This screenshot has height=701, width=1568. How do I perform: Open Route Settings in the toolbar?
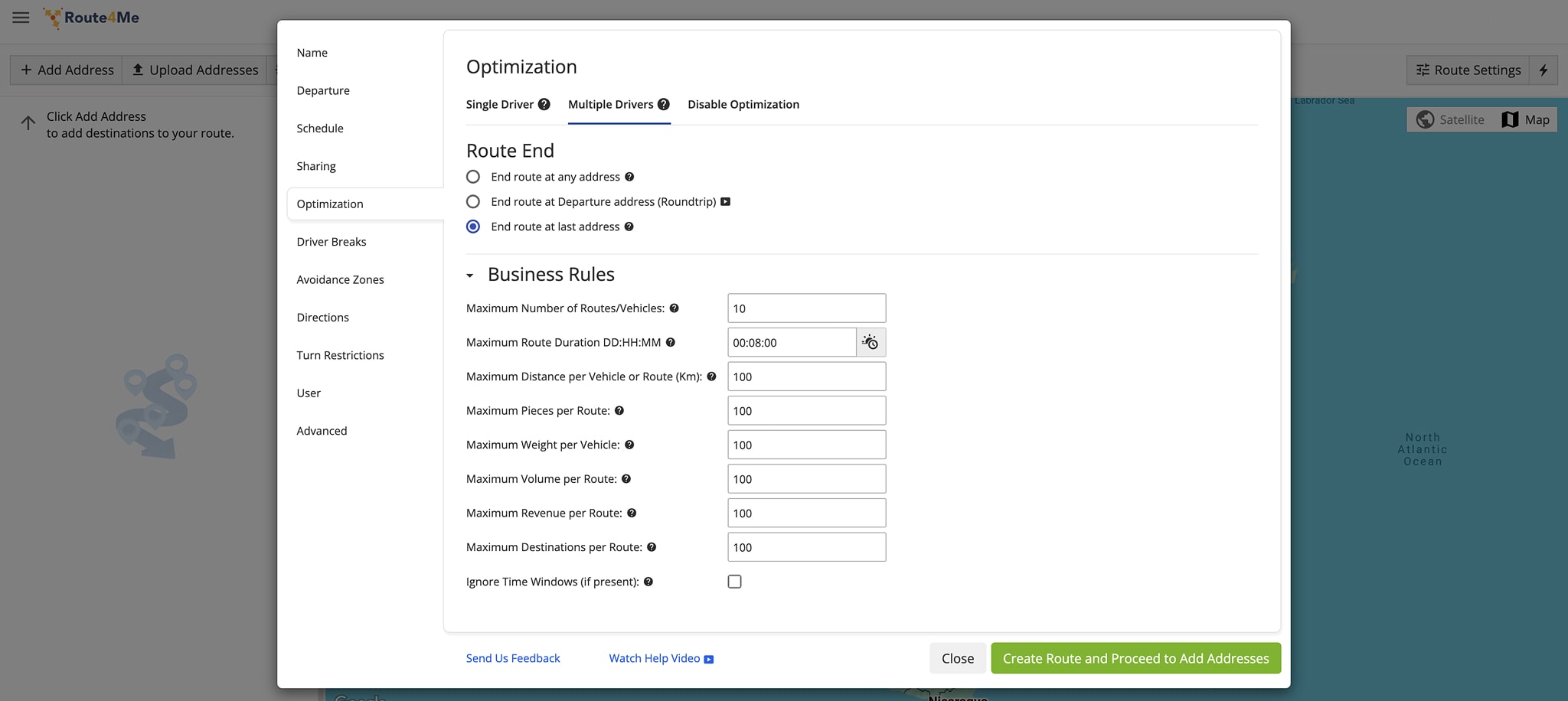pos(1468,70)
